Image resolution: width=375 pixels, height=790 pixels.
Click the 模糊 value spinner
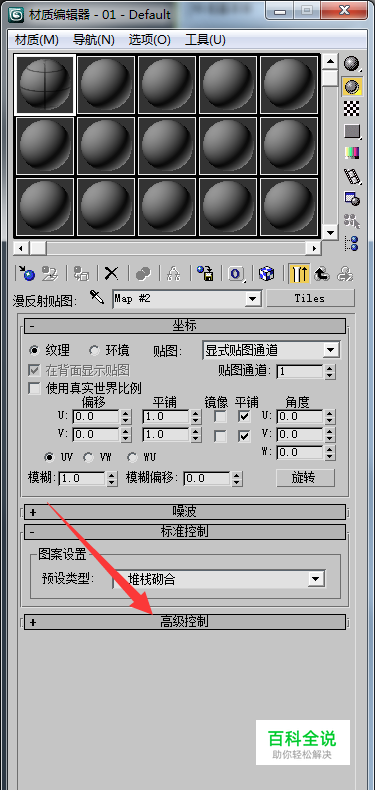[111, 478]
